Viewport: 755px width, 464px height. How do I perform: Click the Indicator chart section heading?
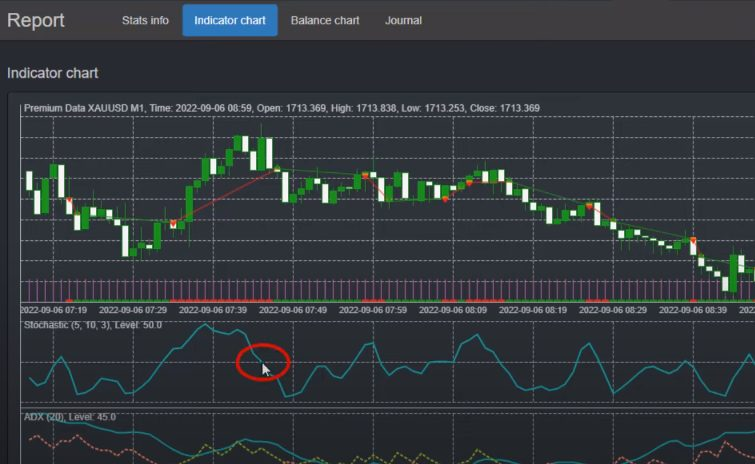(52, 73)
